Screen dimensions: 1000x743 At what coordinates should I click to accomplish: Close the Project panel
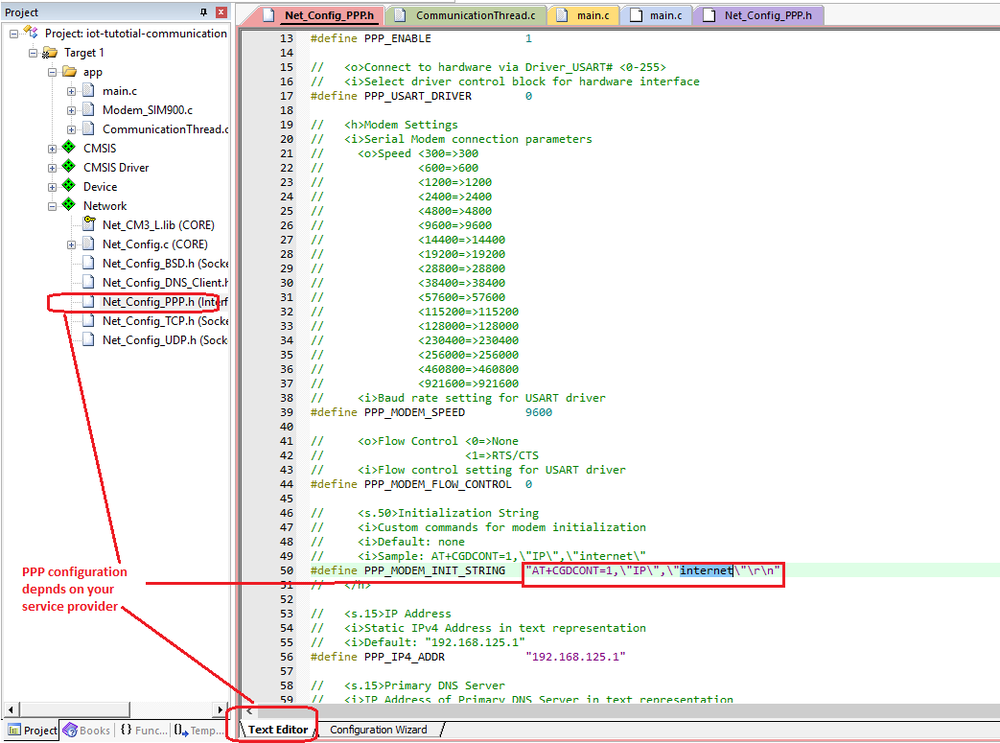point(222,12)
